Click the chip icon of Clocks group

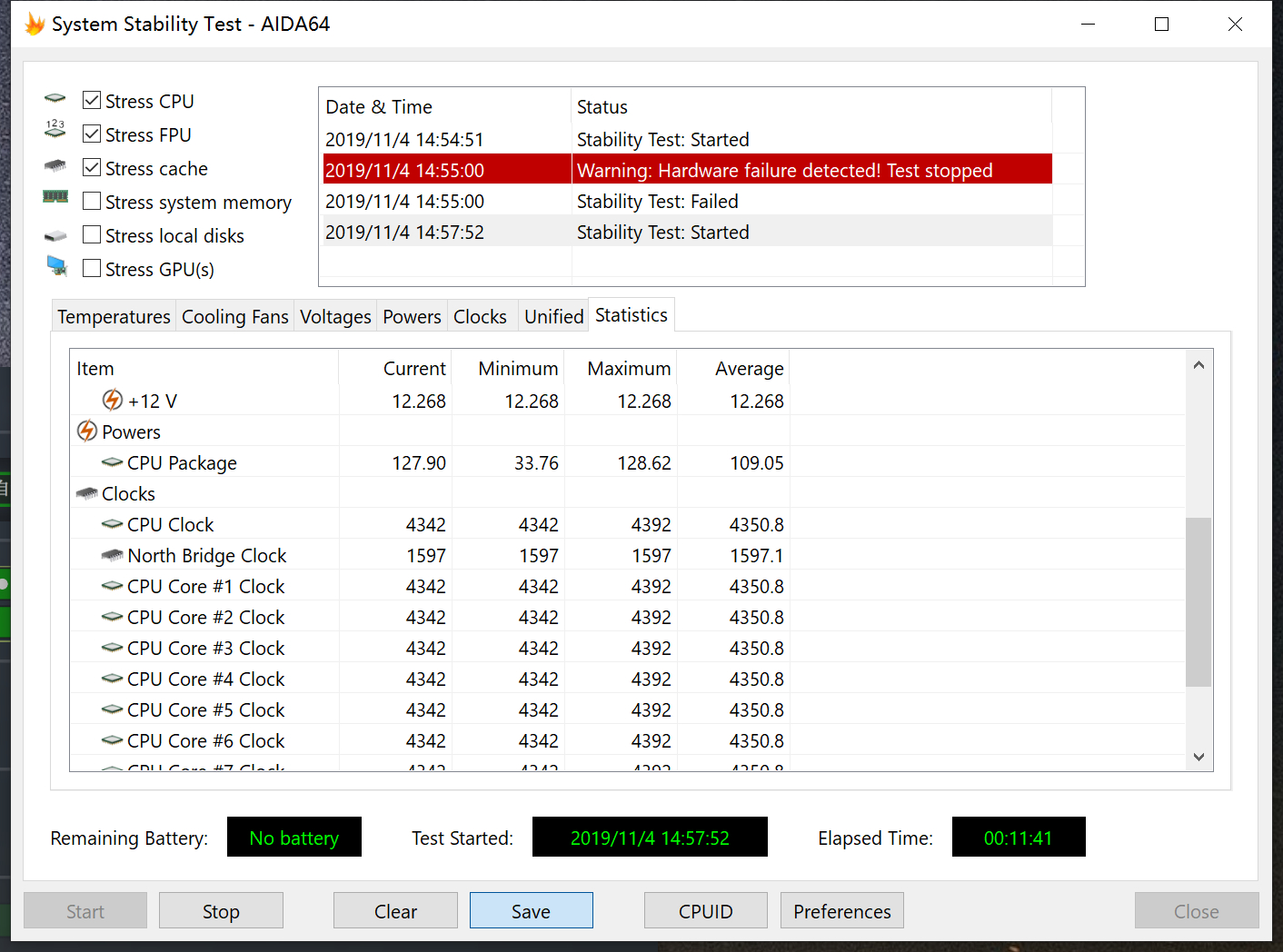[87, 493]
